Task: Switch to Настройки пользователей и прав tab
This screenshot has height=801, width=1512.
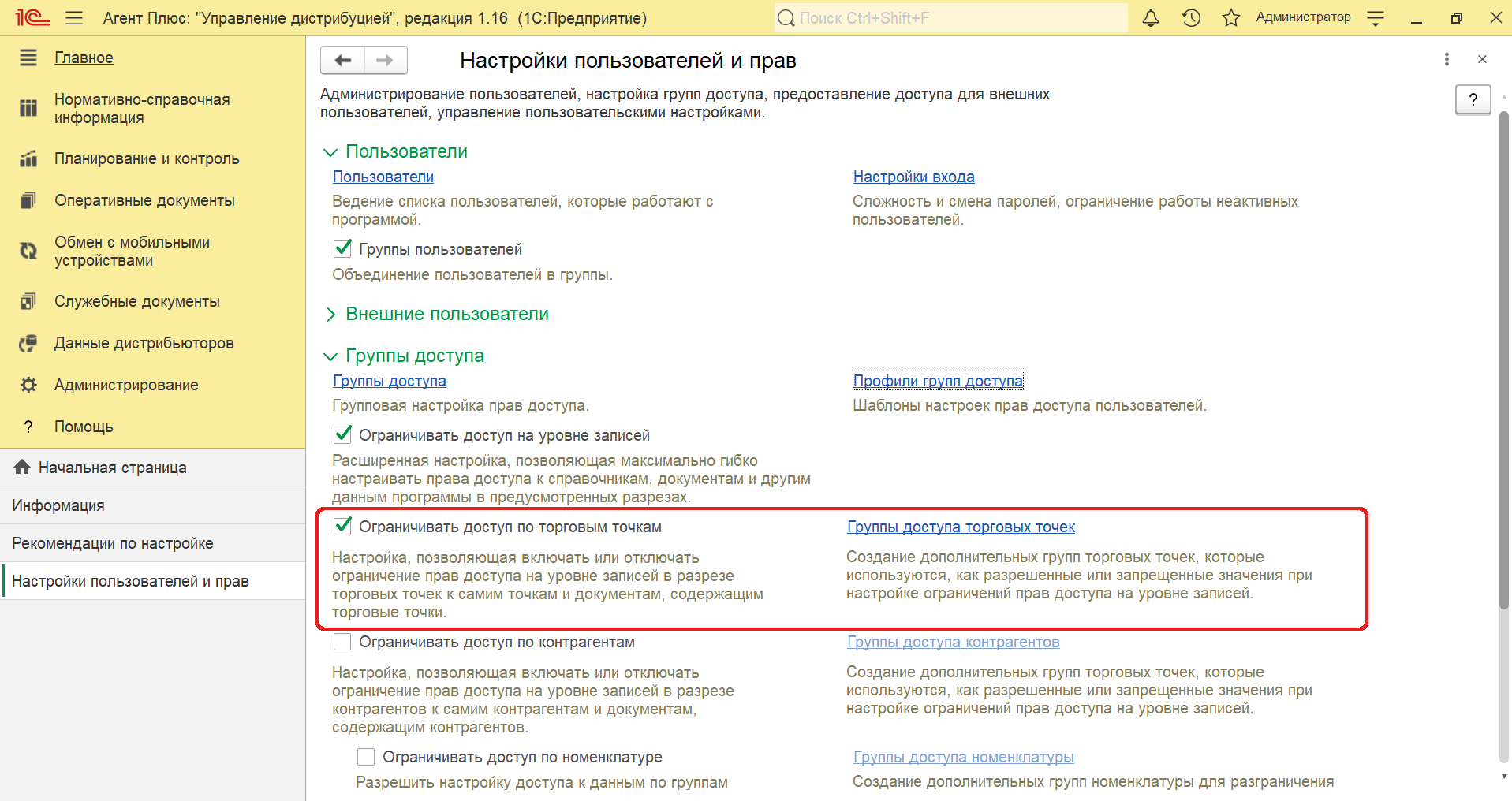Action: point(152,581)
